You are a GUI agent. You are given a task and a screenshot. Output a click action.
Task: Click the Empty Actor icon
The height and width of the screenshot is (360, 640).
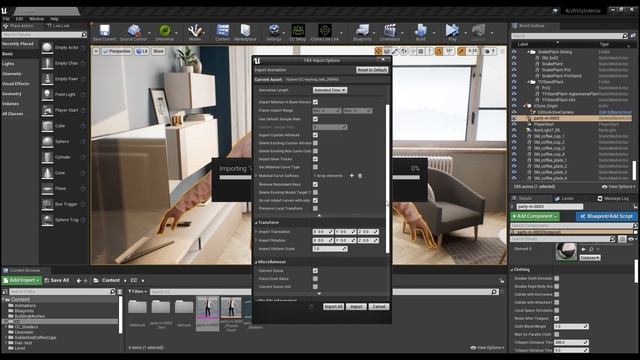point(47,47)
